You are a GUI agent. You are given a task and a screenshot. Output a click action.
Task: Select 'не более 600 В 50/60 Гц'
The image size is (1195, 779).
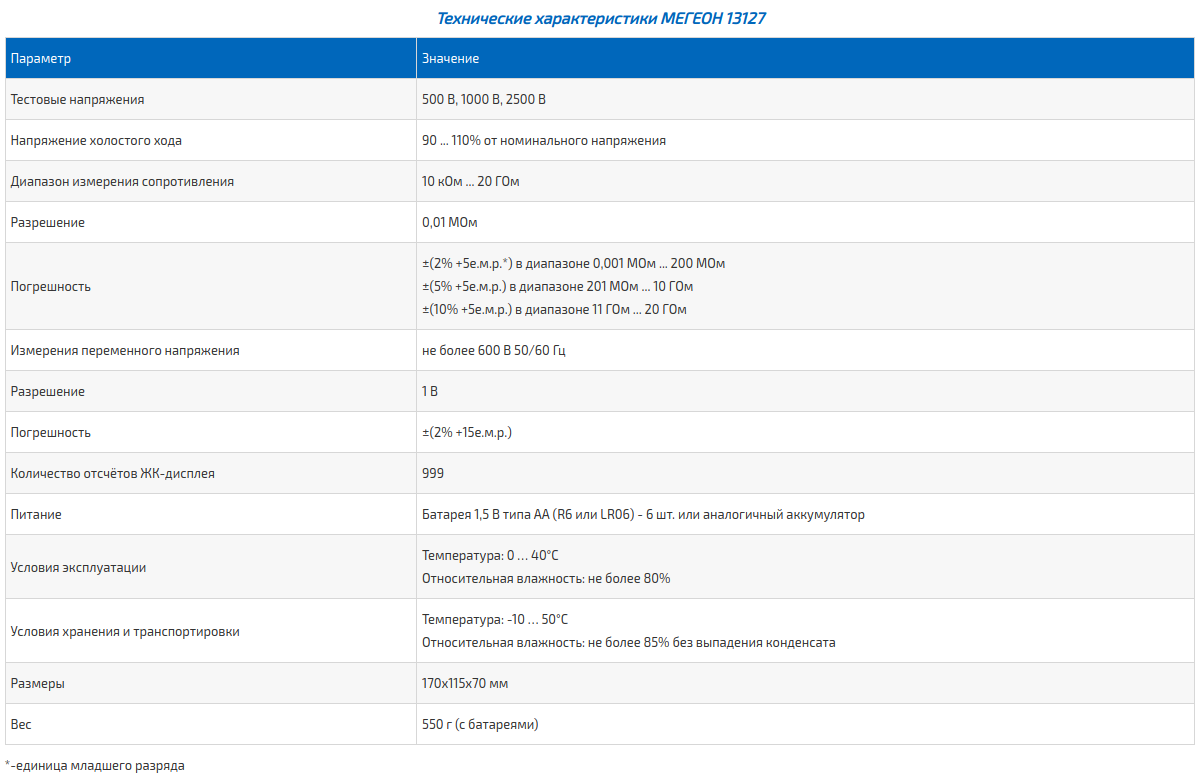(x=494, y=351)
